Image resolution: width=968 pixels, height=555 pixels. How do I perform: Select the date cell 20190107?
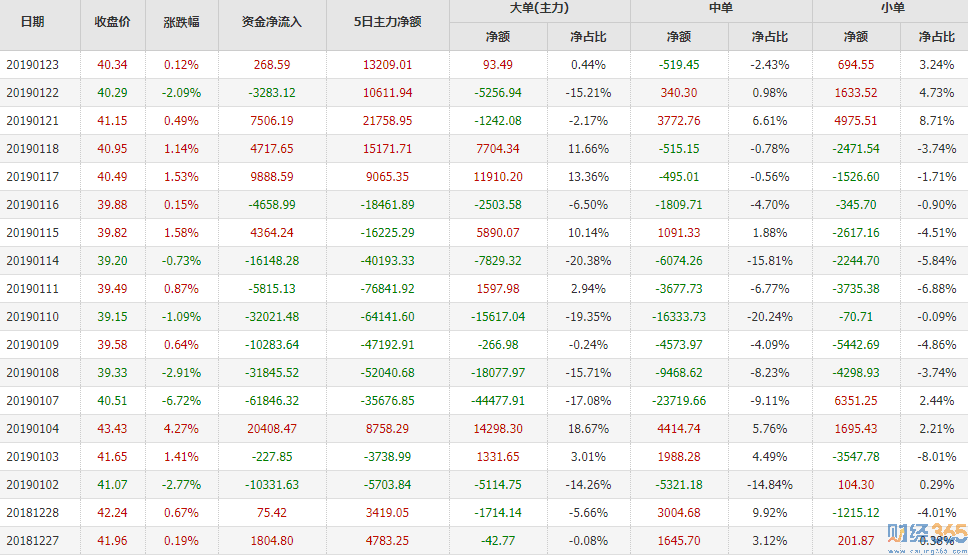pyautogui.click(x=33, y=401)
